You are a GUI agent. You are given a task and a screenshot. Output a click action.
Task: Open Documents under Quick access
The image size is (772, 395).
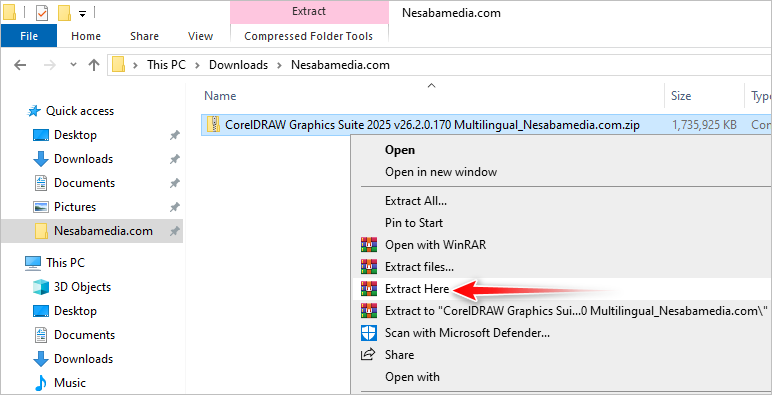(x=84, y=183)
